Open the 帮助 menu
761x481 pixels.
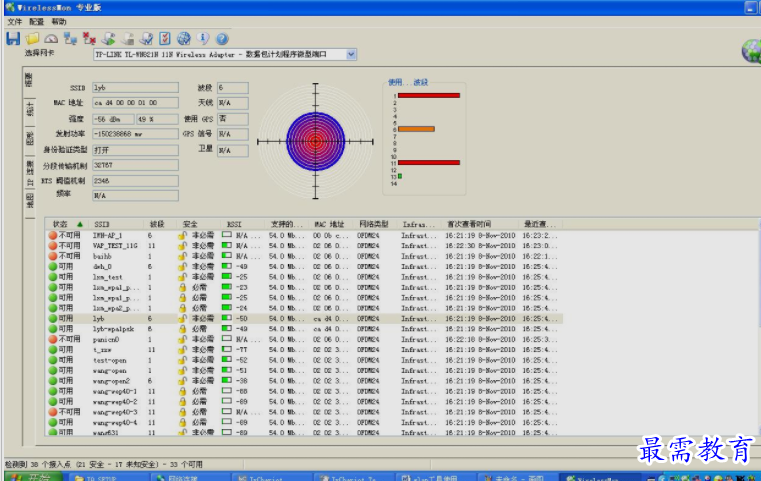click(59, 22)
